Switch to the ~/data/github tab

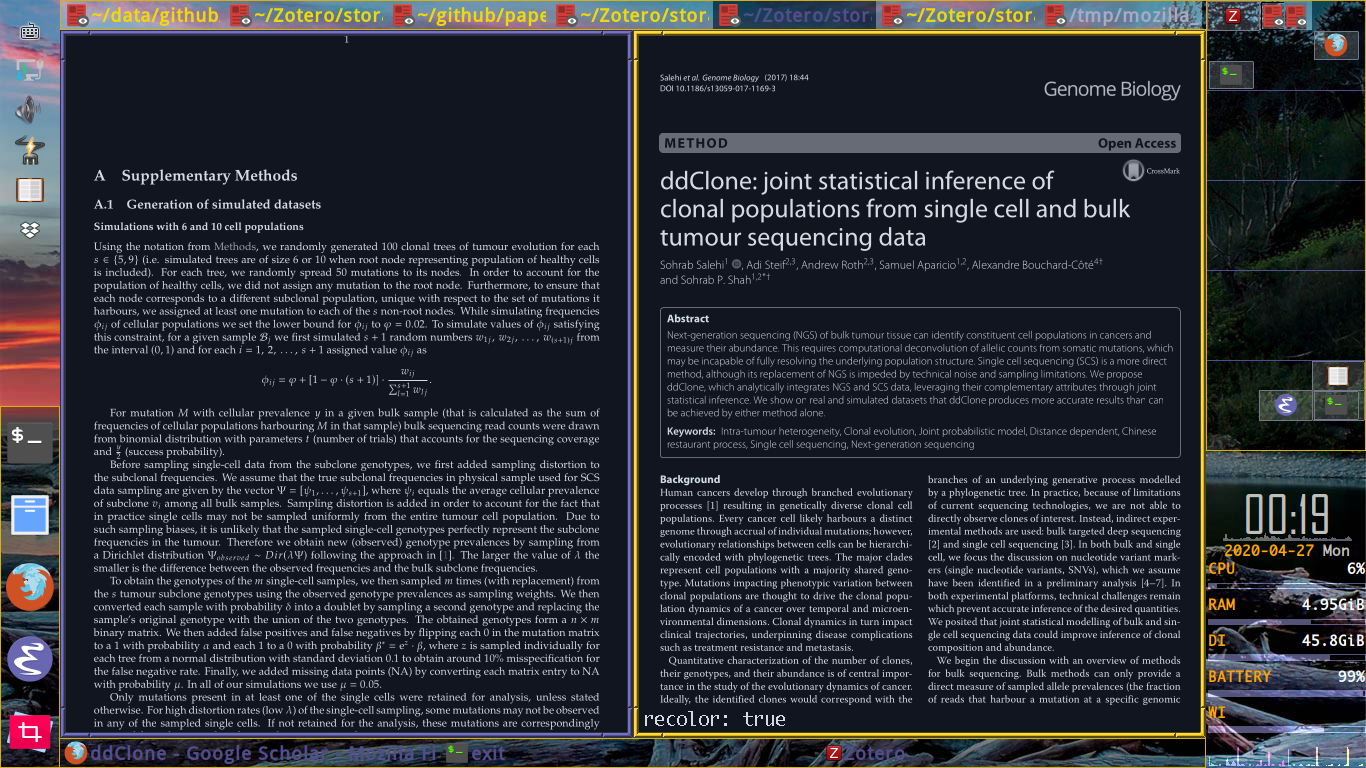141,15
